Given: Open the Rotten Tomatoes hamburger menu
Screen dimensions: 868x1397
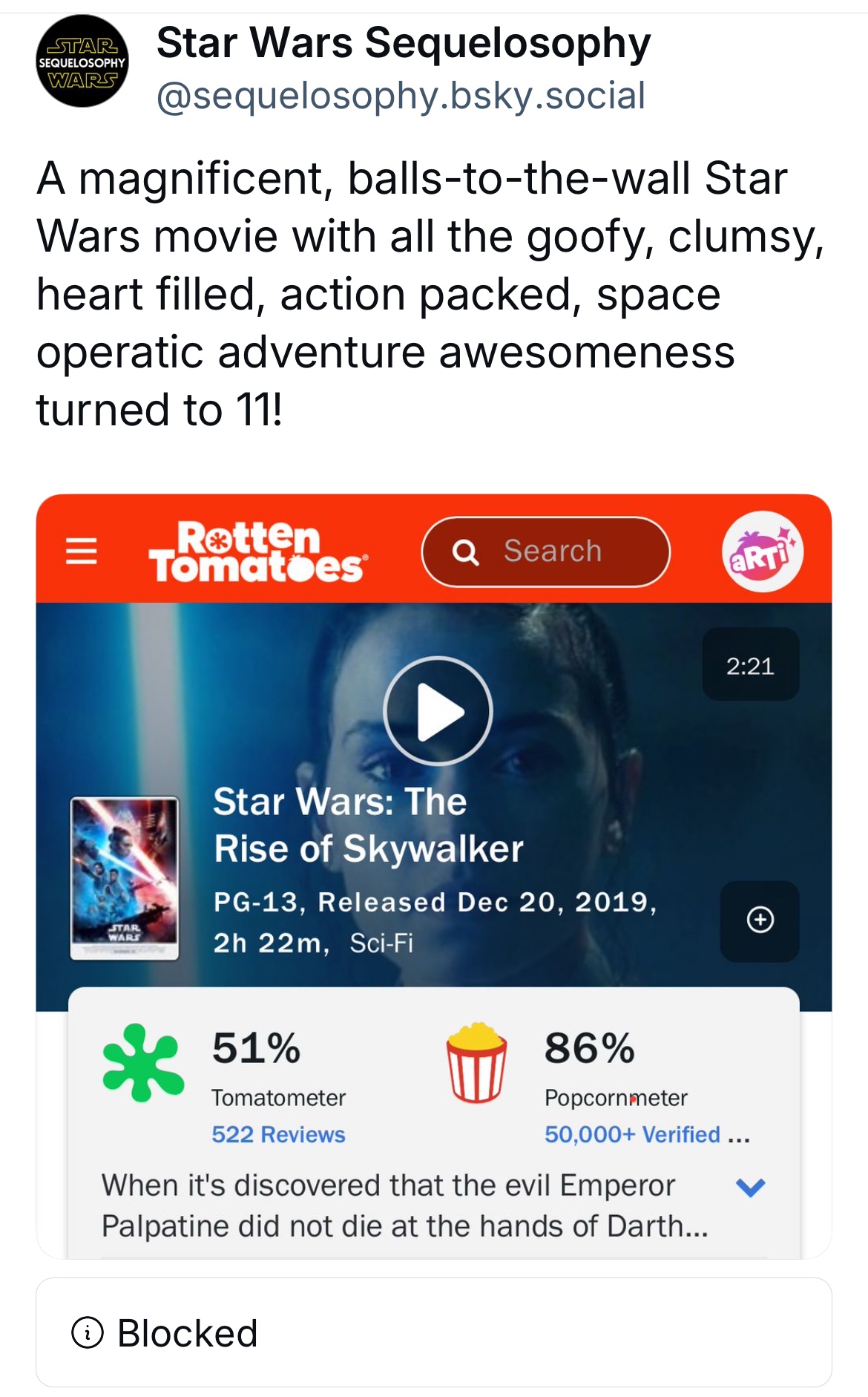Looking at the screenshot, I should coord(82,551).
